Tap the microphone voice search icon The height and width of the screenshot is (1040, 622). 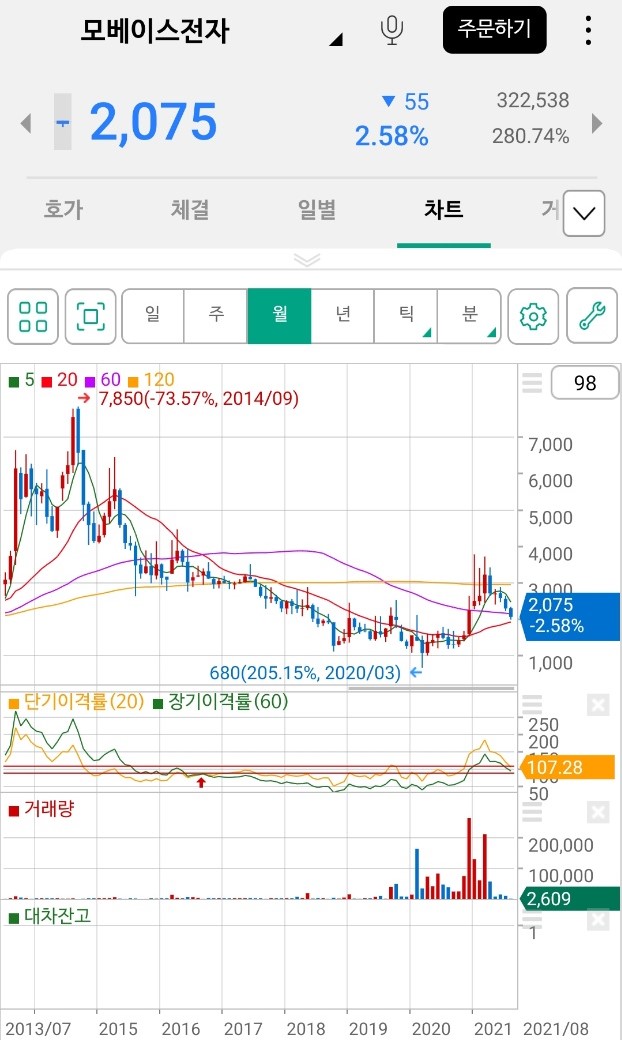click(x=392, y=31)
